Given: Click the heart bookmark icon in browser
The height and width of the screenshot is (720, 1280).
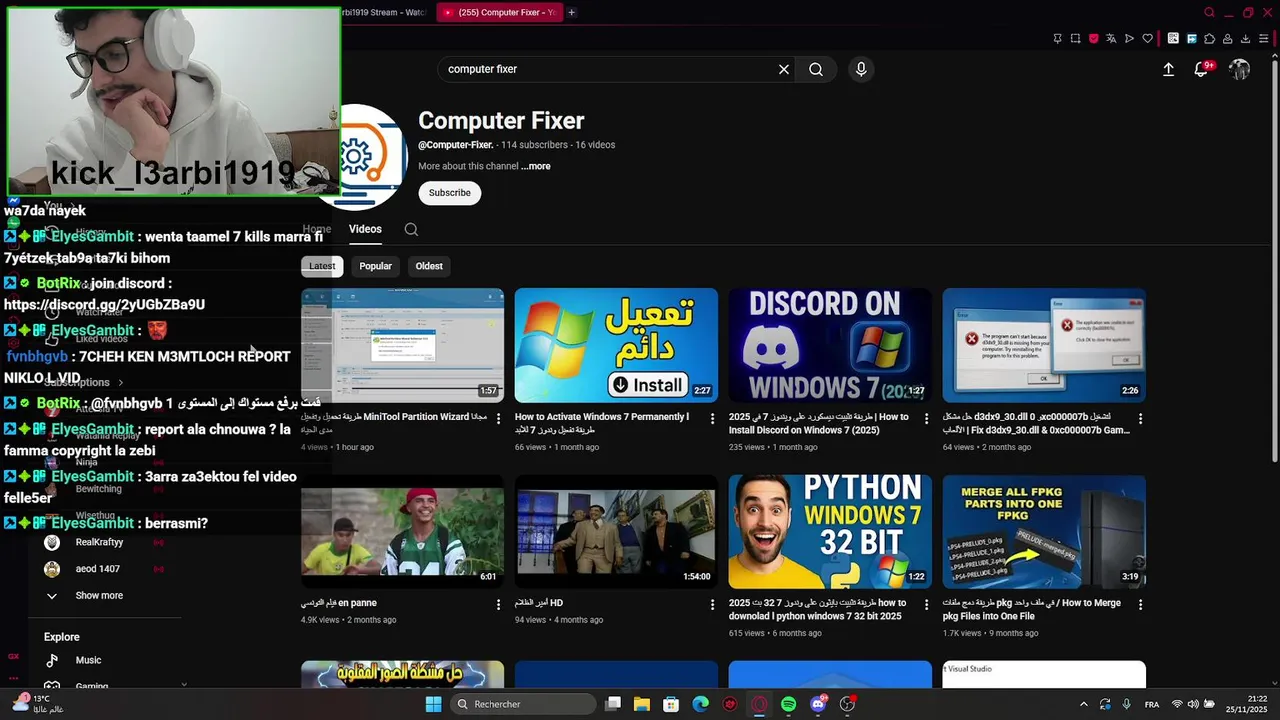Looking at the screenshot, I should tap(1147, 39).
